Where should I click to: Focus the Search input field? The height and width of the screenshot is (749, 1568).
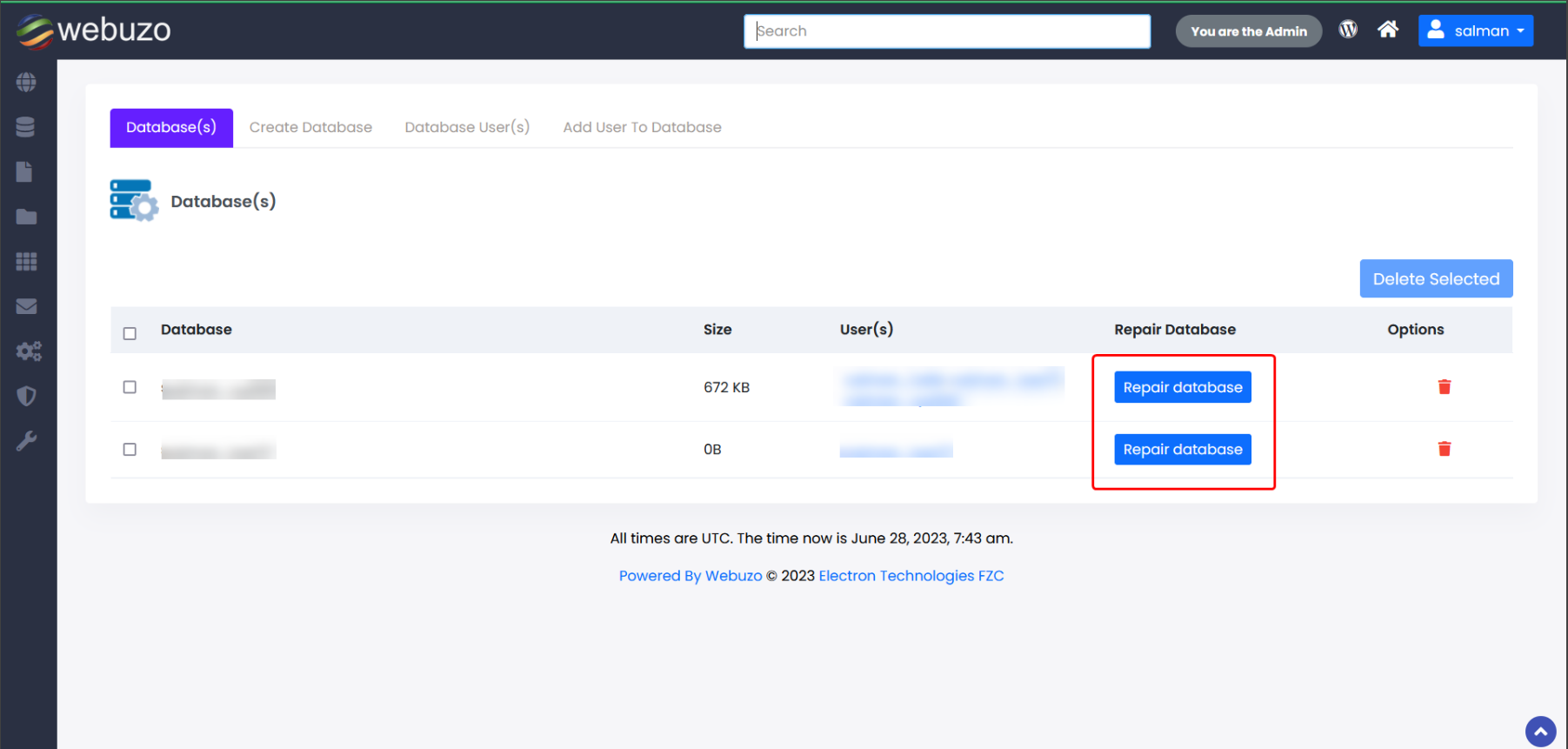946,31
